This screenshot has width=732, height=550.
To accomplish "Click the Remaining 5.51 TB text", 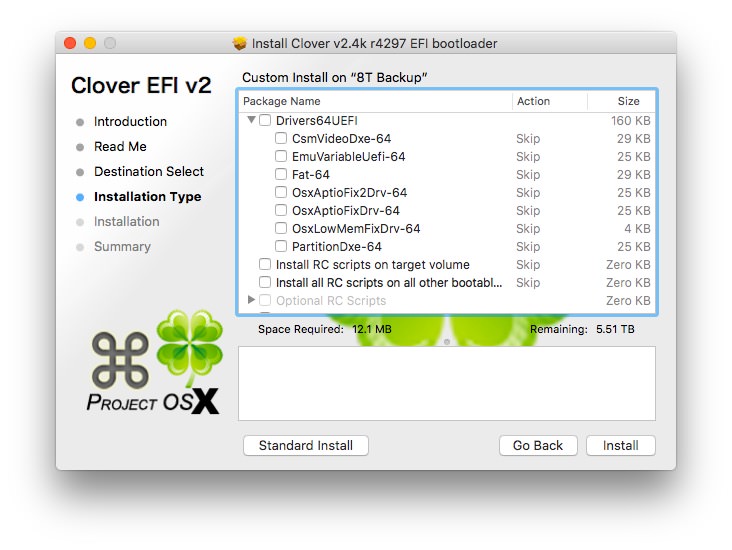I will (x=582, y=329).
